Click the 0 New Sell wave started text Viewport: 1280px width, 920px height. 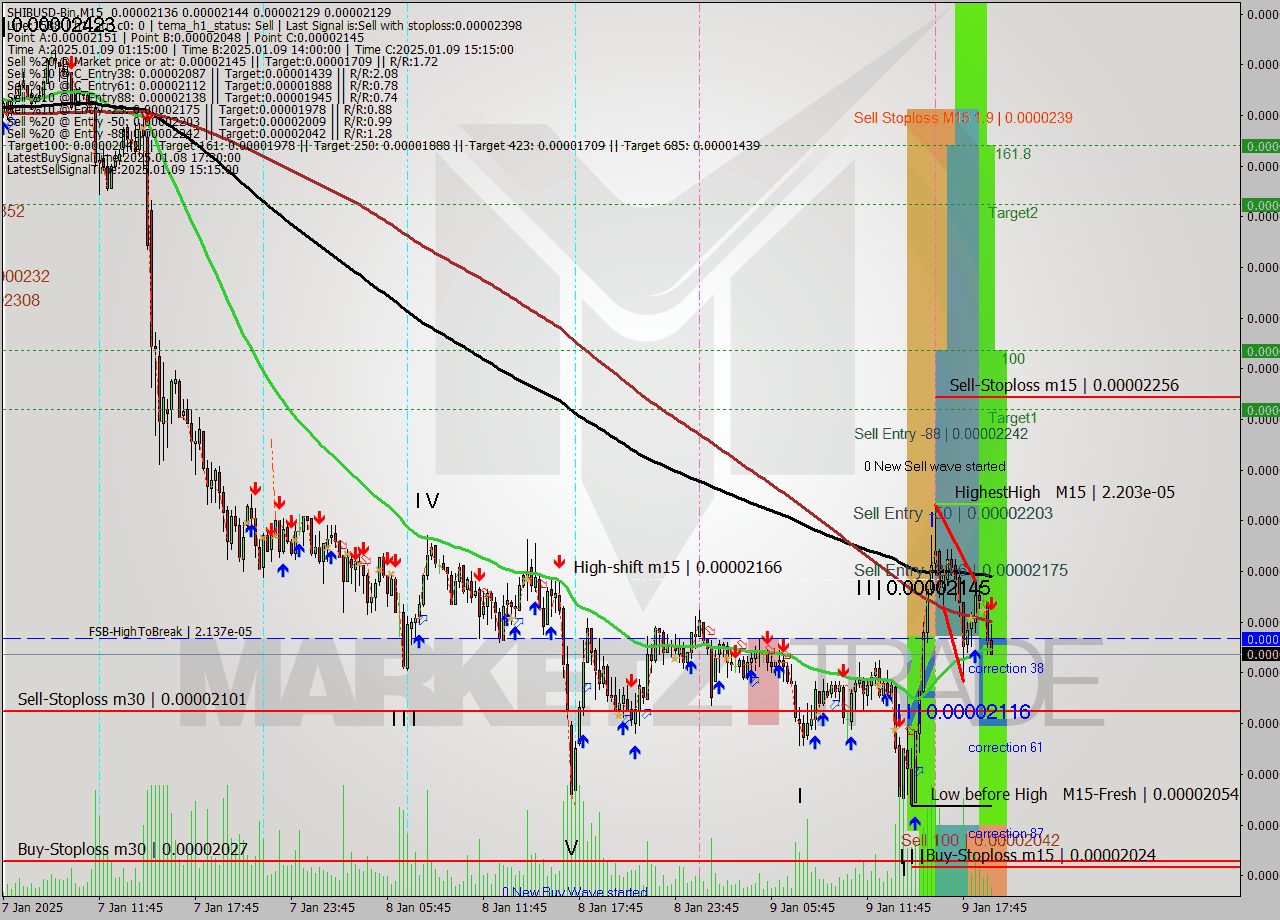[935, 467]
